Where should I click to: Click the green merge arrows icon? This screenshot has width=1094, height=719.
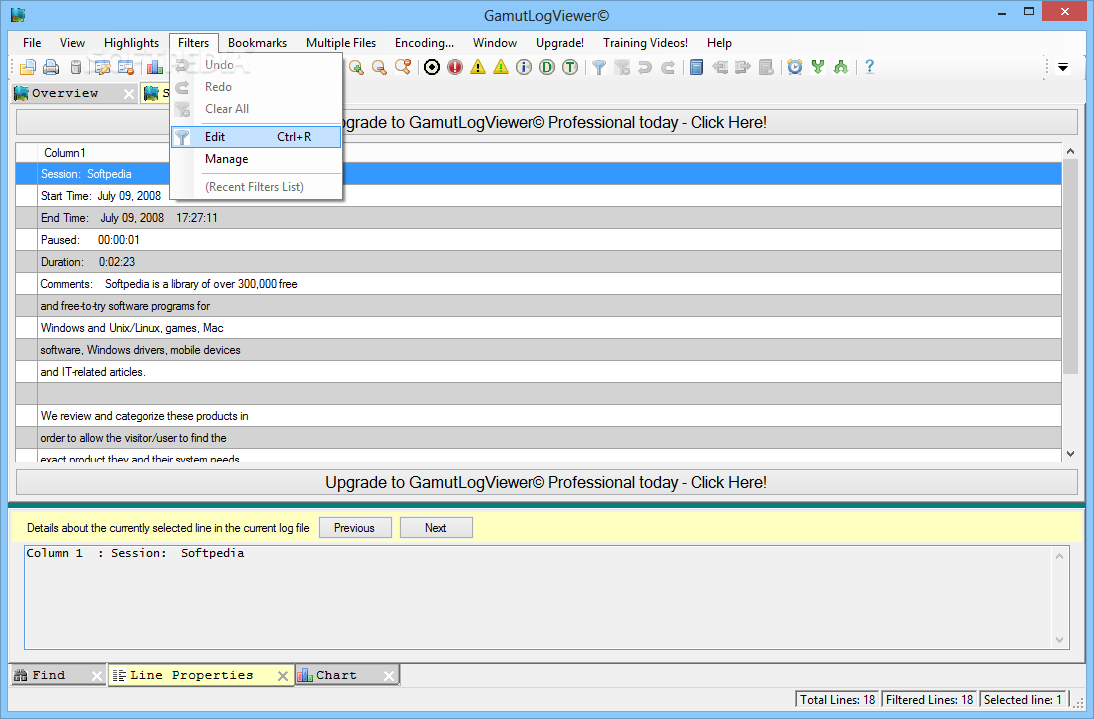[x=818, y=67]
